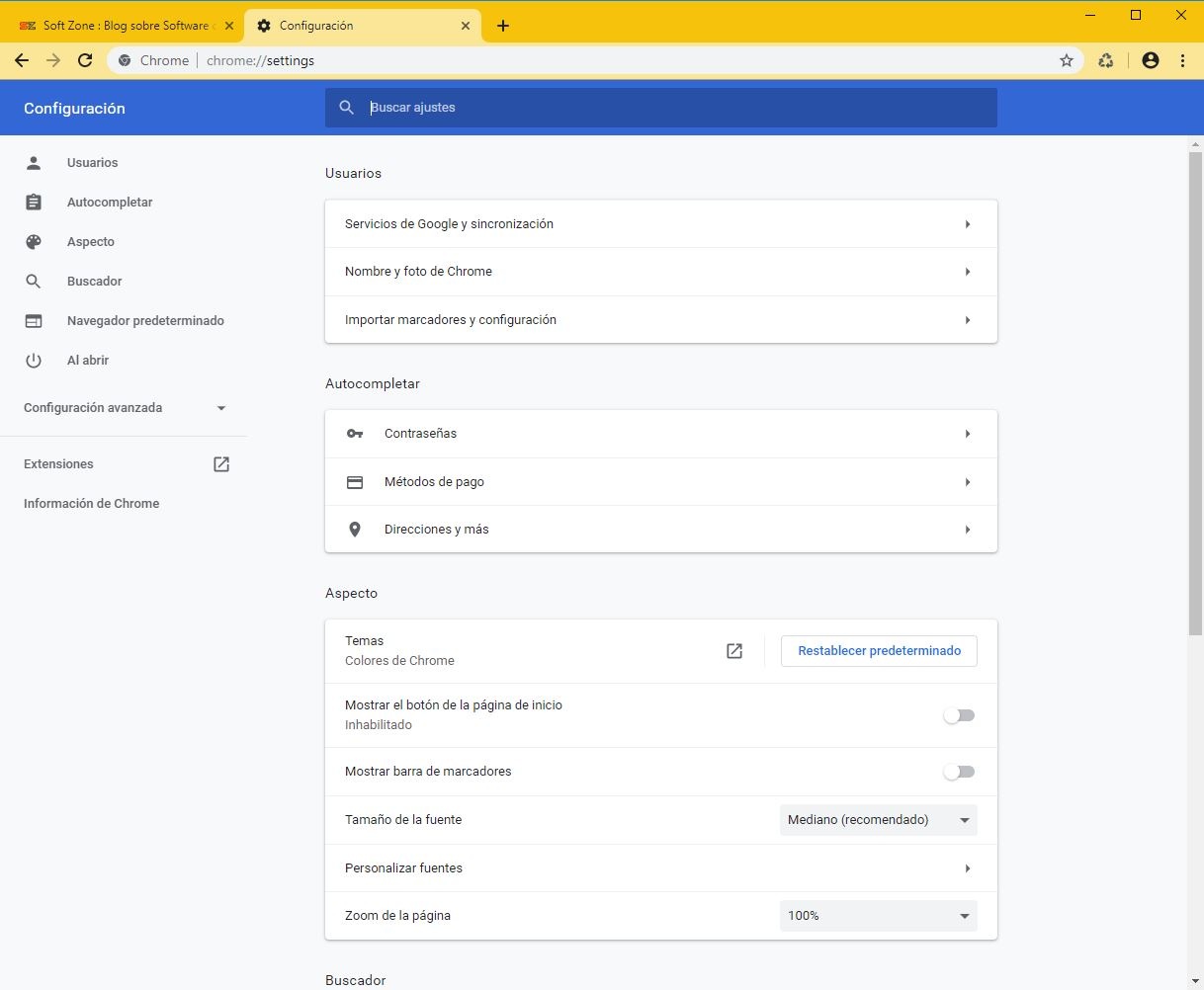This screenshot has width=1204, height=990.
Task: Open new tab with plus icon
Action: click(x=503, y=26)
